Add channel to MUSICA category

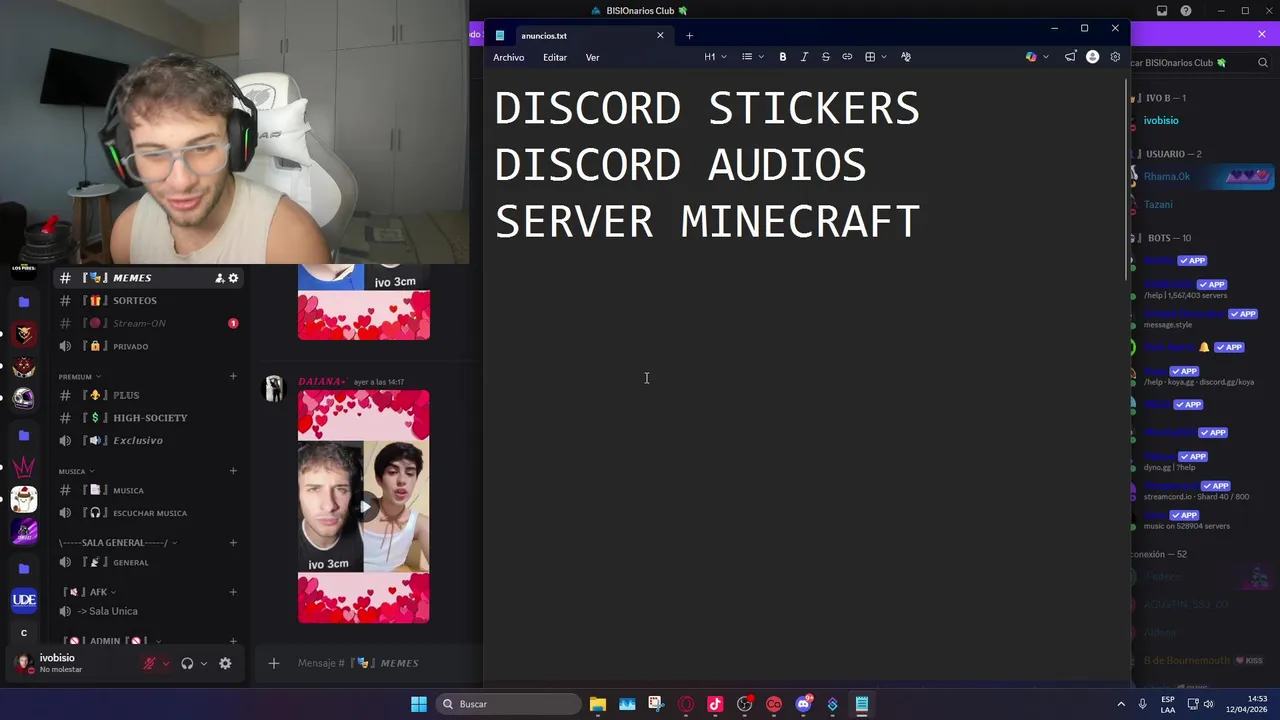[233, 470]
